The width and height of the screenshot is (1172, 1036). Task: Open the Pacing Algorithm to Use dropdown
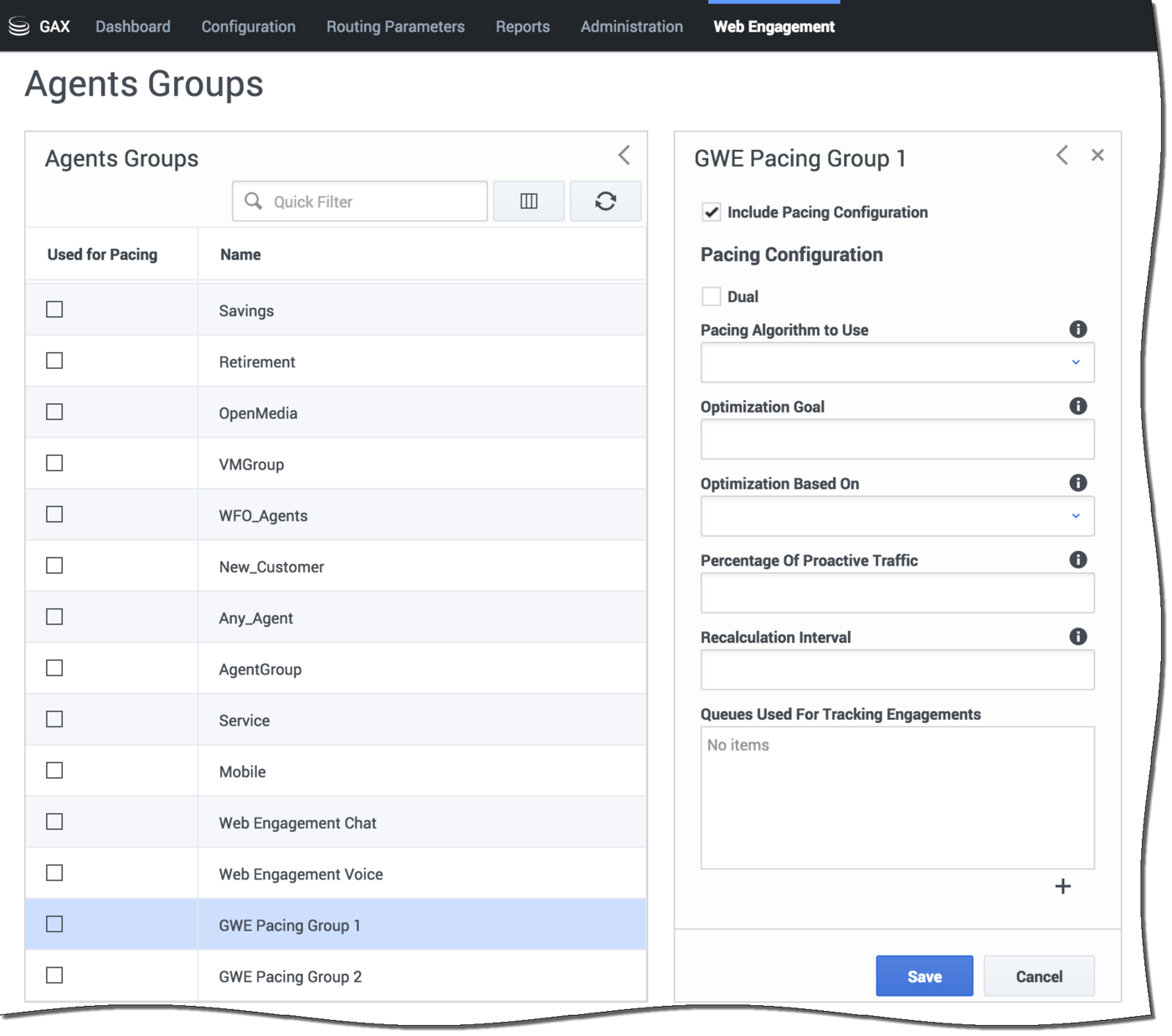[897, 362]
